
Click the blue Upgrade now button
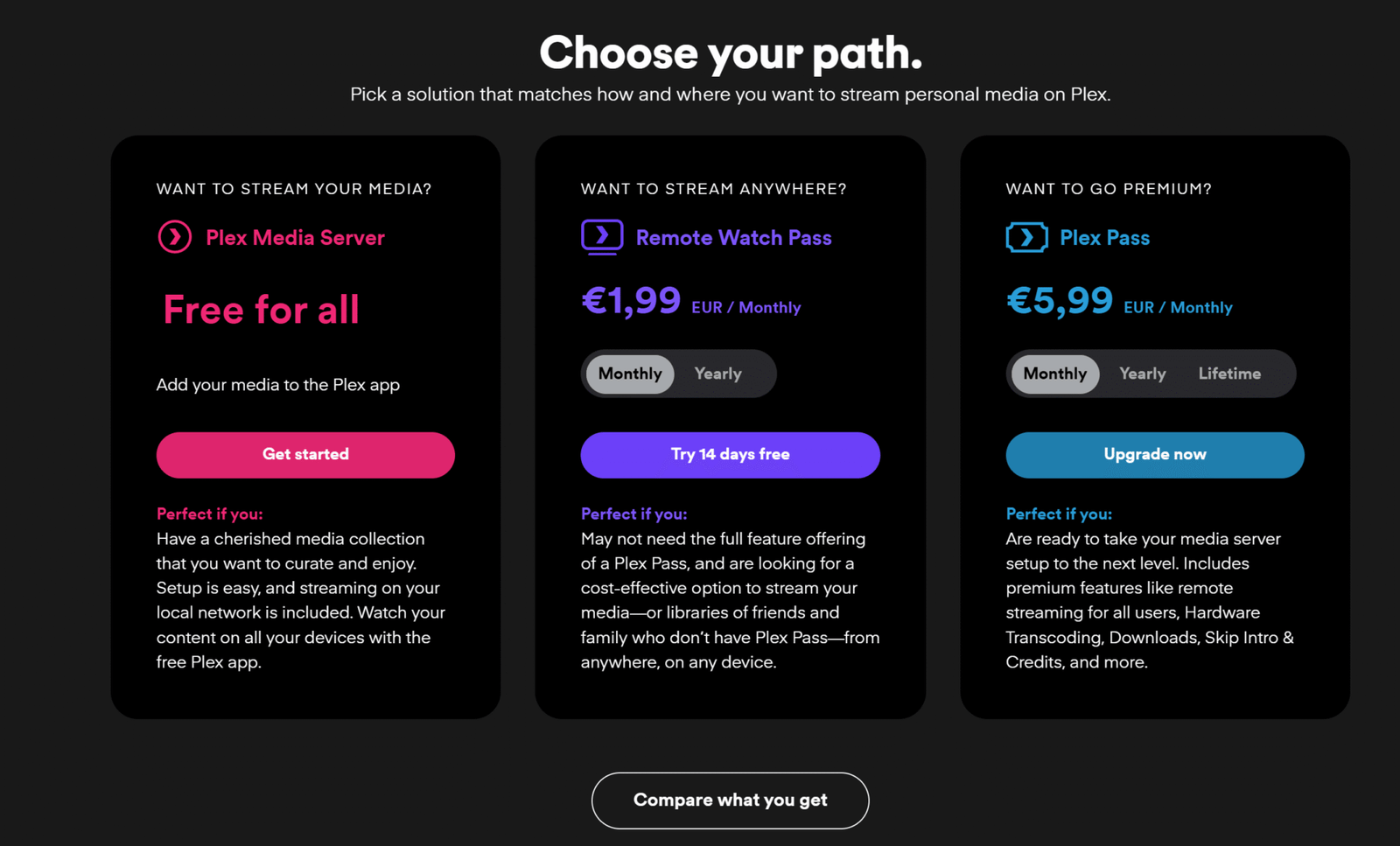(x=1154, y=455)
